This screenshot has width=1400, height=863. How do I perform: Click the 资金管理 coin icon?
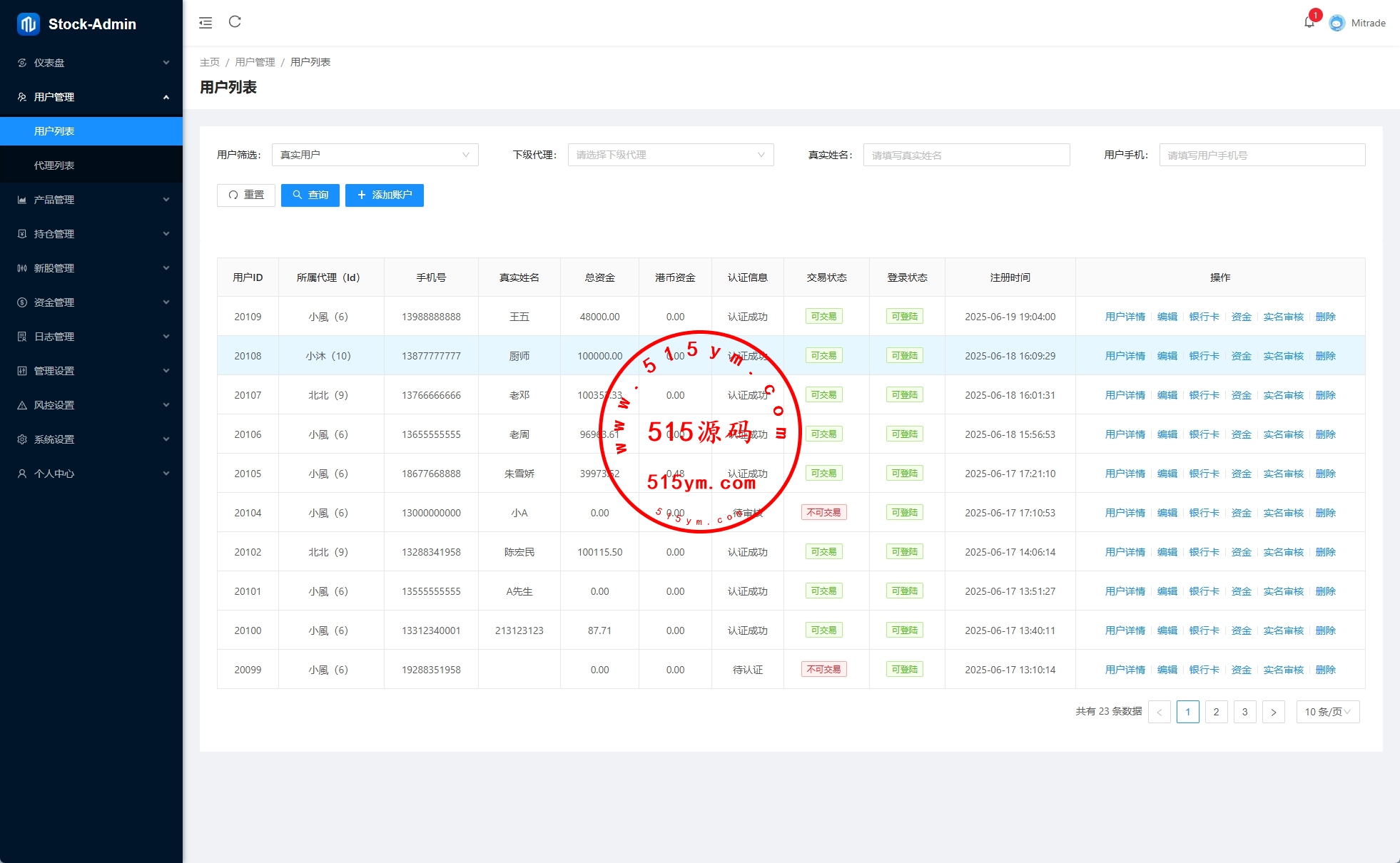point(22,302)
